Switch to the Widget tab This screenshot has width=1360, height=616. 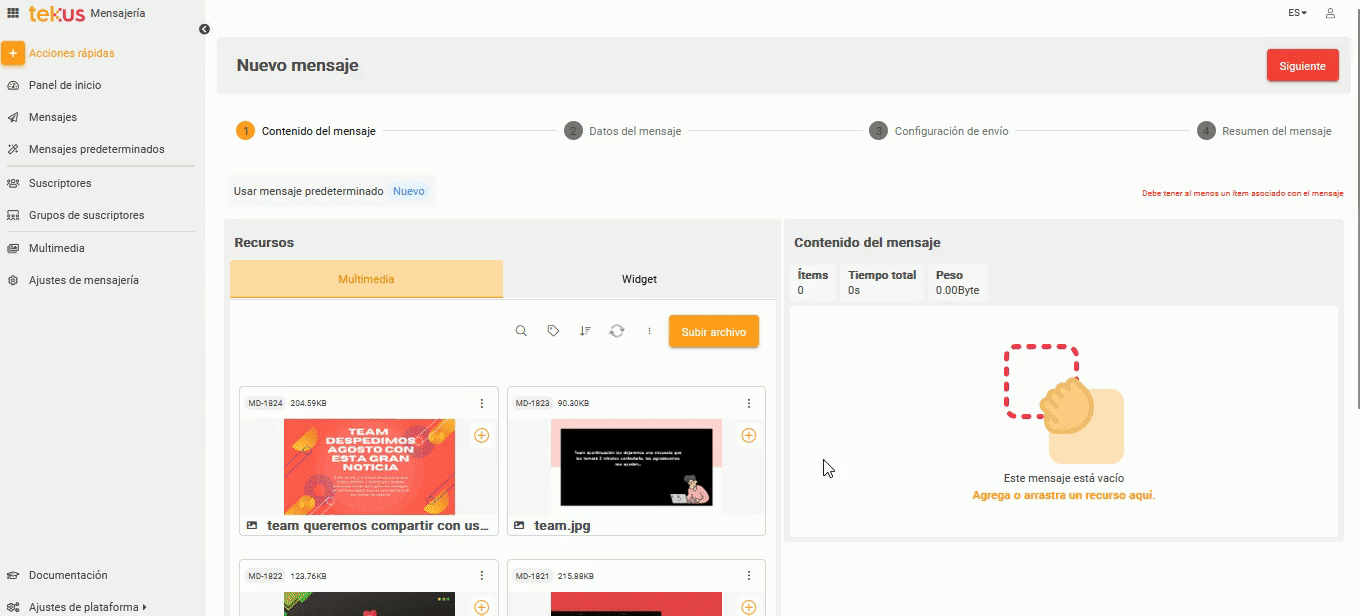(x=639, y=280)
